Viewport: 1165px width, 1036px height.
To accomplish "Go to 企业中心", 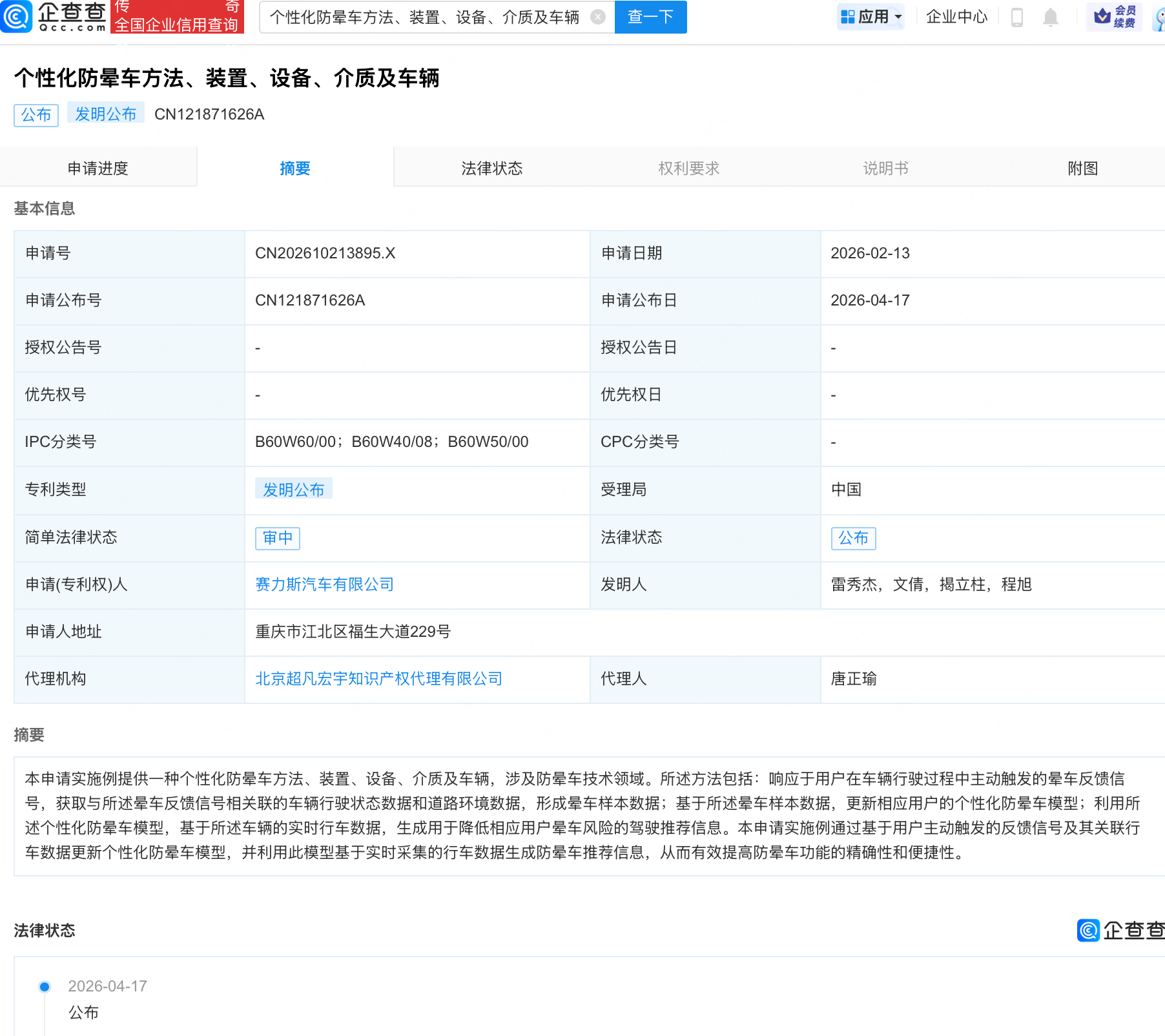I will click(x=956, y=17).
